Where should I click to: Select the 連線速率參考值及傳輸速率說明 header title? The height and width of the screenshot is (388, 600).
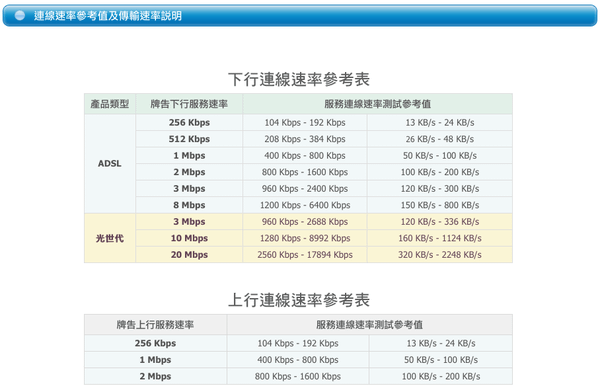tap(108, 16)
